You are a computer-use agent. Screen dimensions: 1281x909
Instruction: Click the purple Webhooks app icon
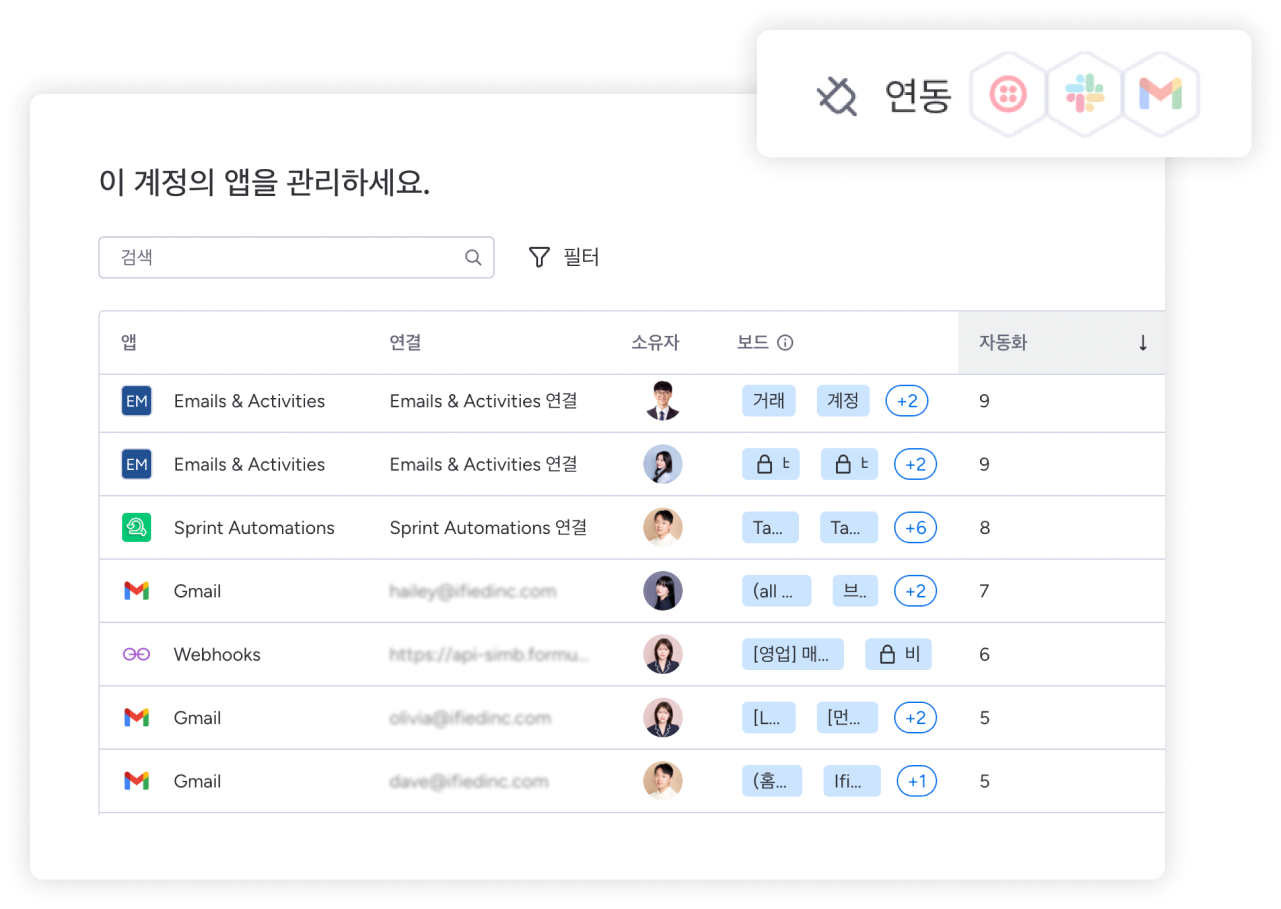tap(137, 655)
